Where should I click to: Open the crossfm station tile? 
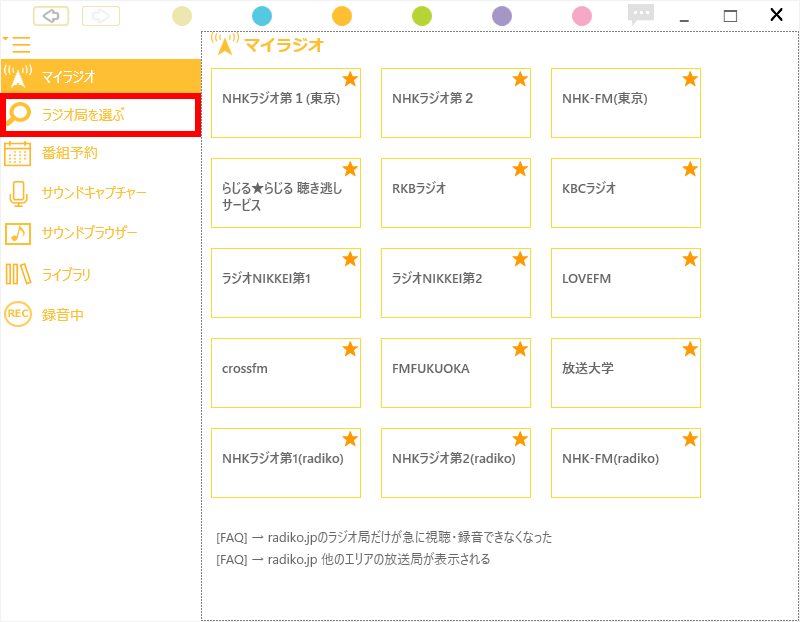pyautogui.click(x=286, y=373)
